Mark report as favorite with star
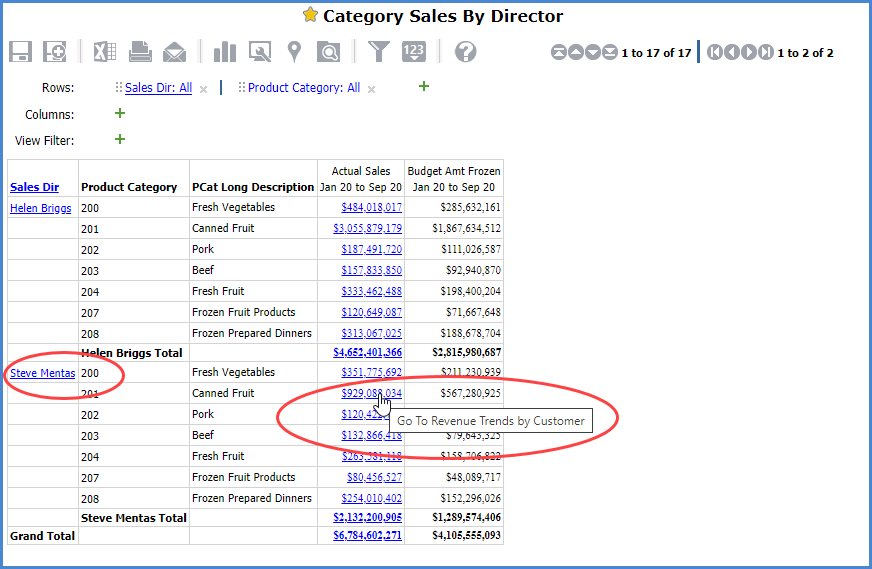 pos(310,16)
